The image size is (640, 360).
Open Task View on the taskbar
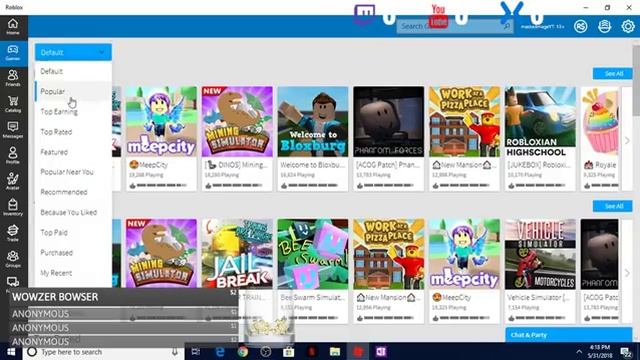coord(196,351)
